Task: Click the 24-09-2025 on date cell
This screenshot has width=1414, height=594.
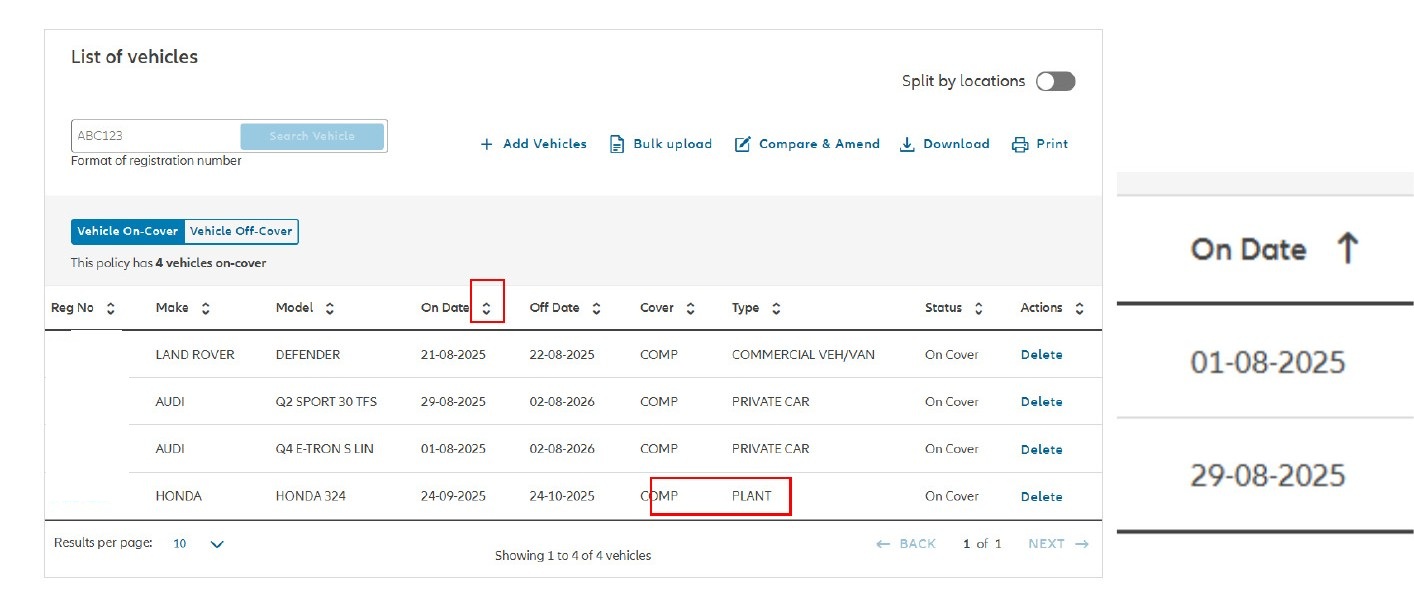Action: click(453, 496)
